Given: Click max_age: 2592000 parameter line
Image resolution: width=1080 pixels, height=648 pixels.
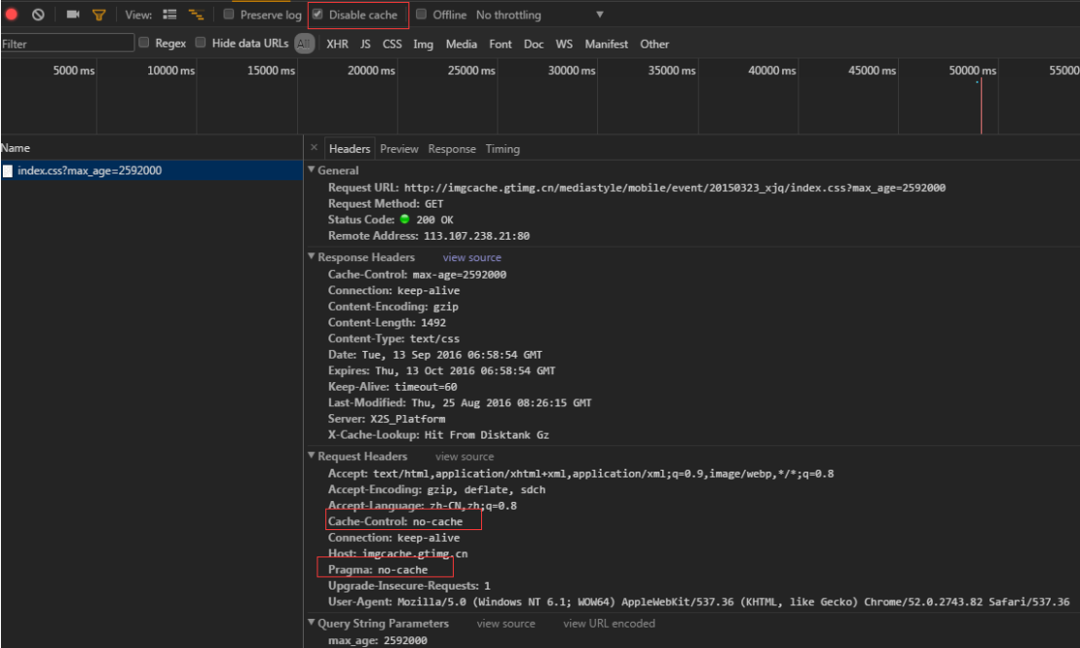Looking at the screenshot, I should pos(377,640).
